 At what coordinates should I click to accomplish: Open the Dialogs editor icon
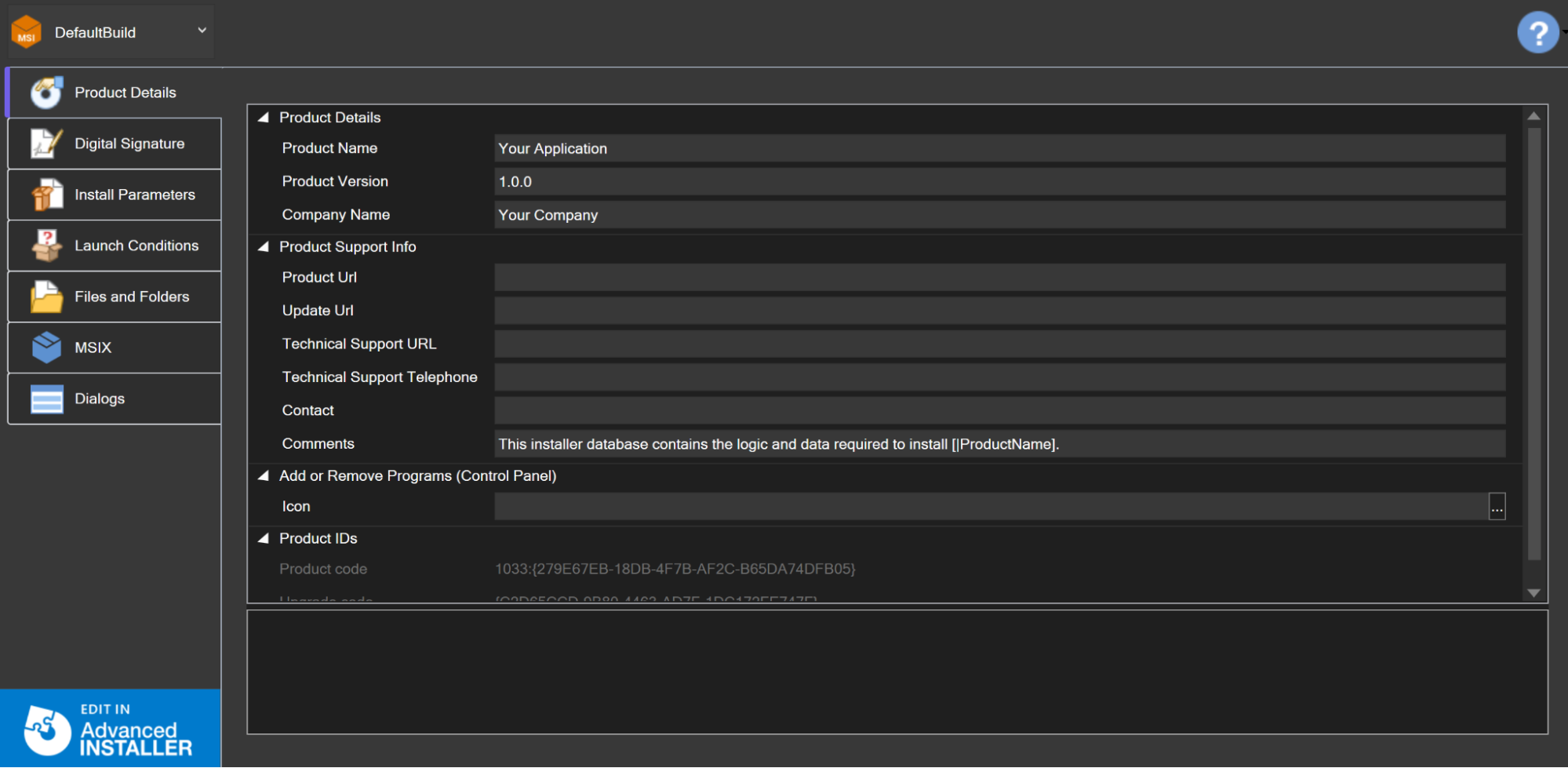tap(45, 398)
